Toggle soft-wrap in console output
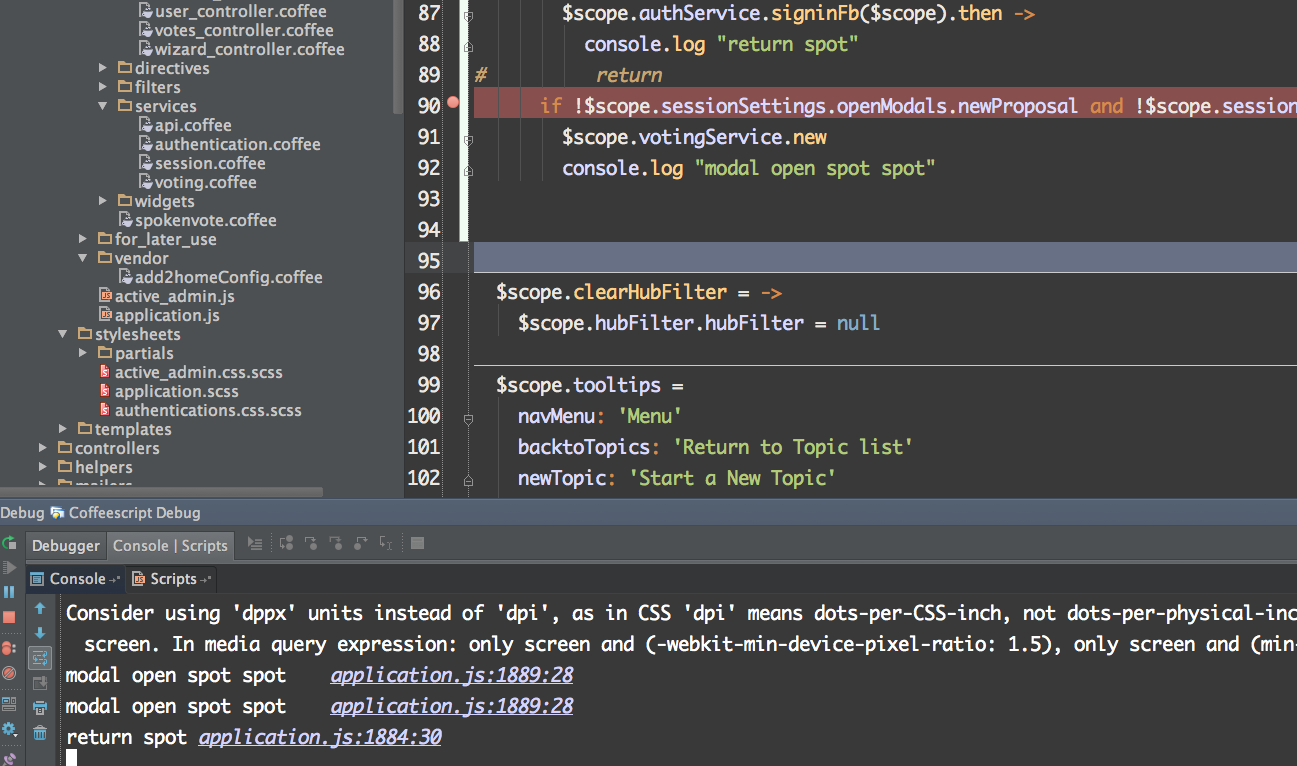 (39, 656)
